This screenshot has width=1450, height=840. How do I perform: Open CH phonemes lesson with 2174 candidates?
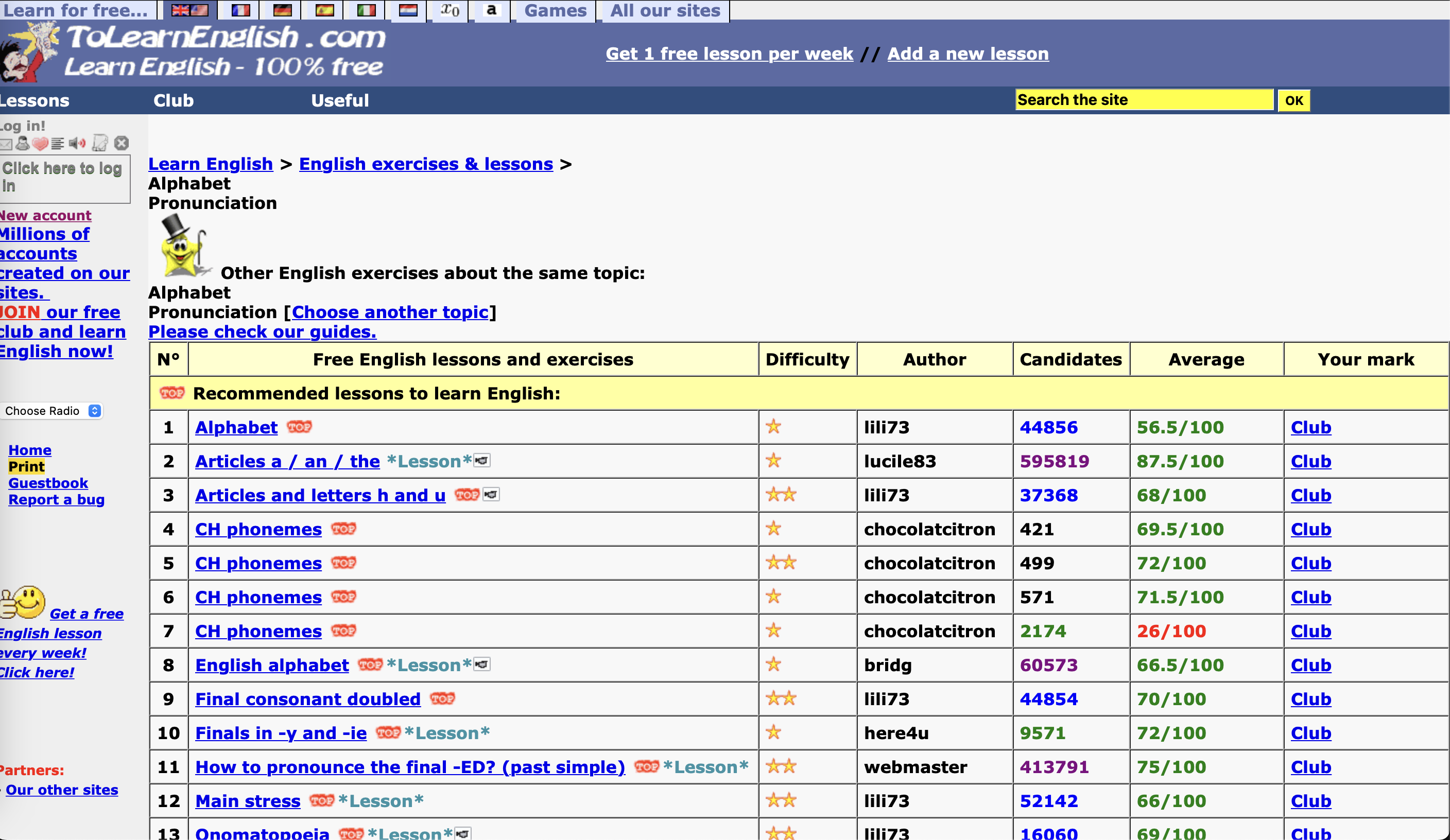tap(258, 631)
